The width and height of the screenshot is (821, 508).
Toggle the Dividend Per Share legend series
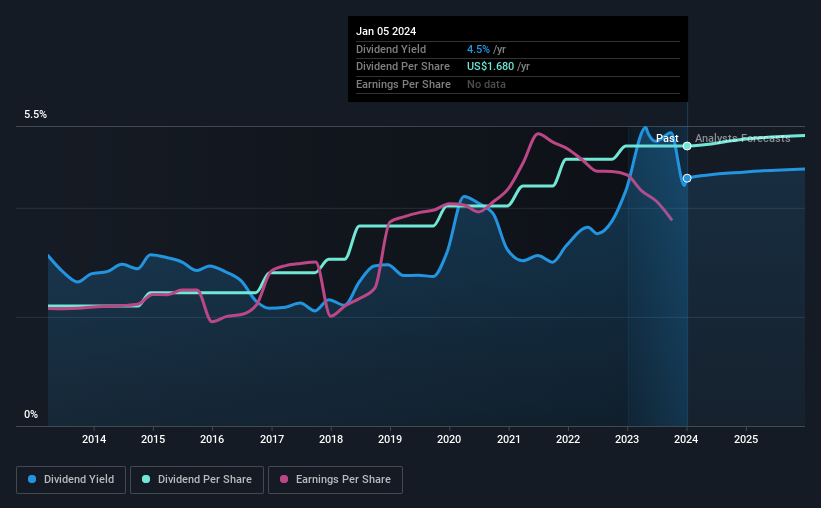tap(197, 480)
